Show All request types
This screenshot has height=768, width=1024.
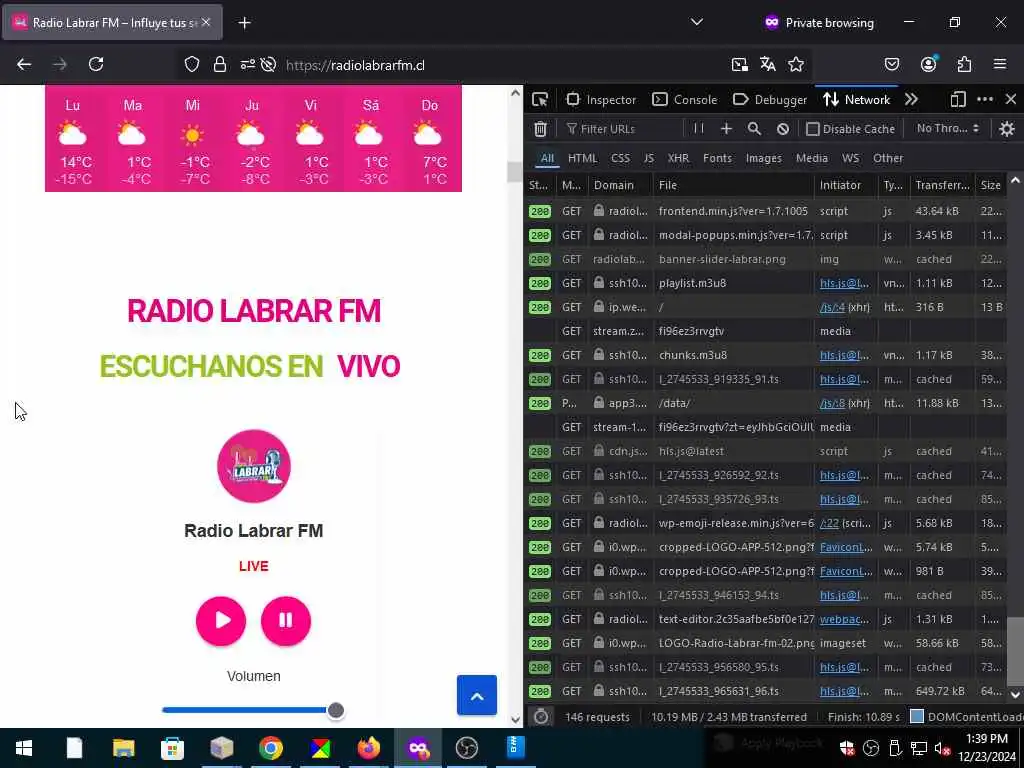click(547, 158)
